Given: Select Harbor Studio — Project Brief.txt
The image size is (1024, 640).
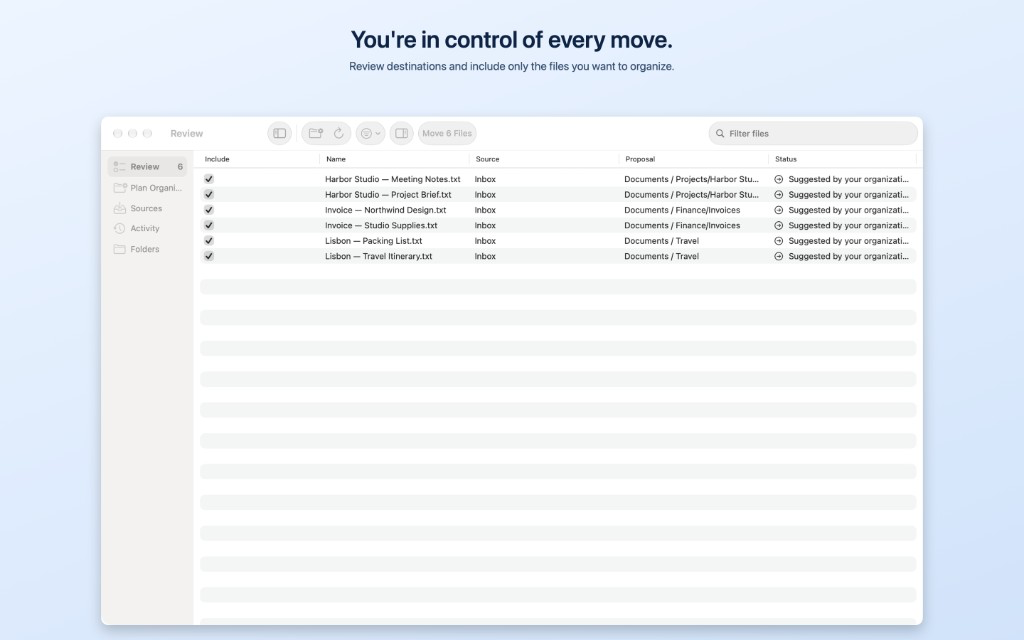Looking at the screenshot, I should [388, 195].
